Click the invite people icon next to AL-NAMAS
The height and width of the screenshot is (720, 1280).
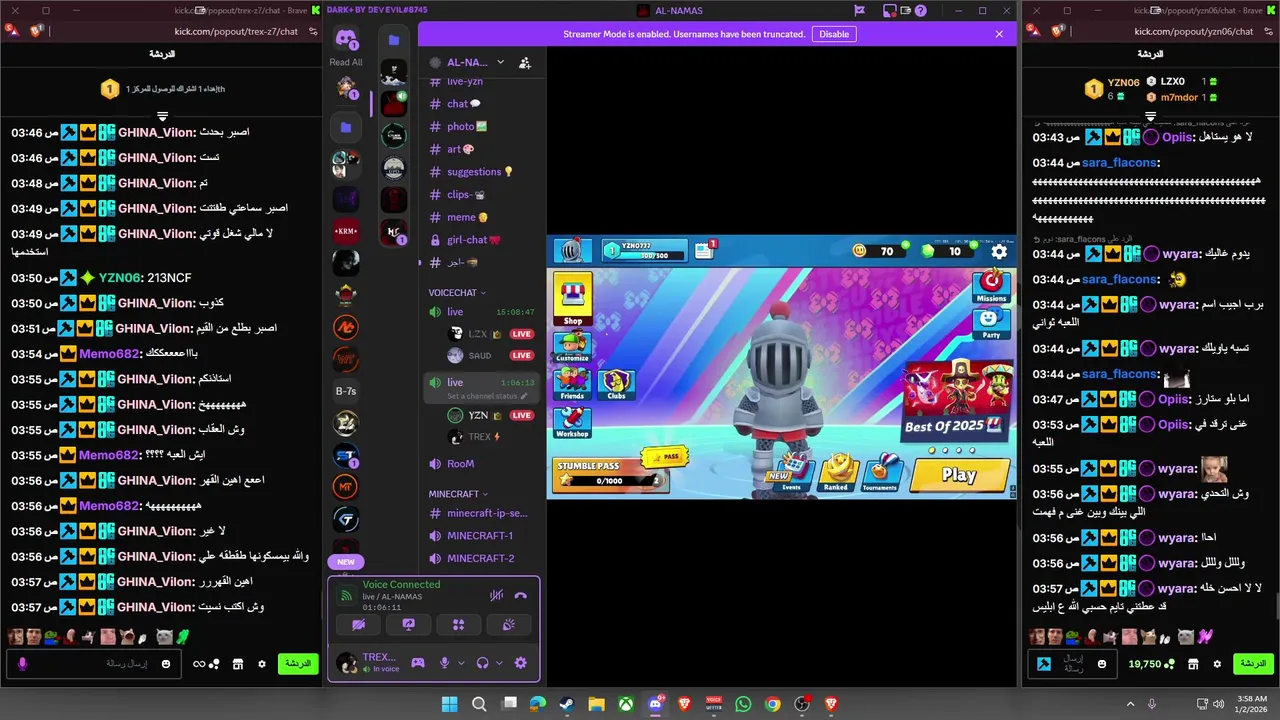click(x=525, y=62)
